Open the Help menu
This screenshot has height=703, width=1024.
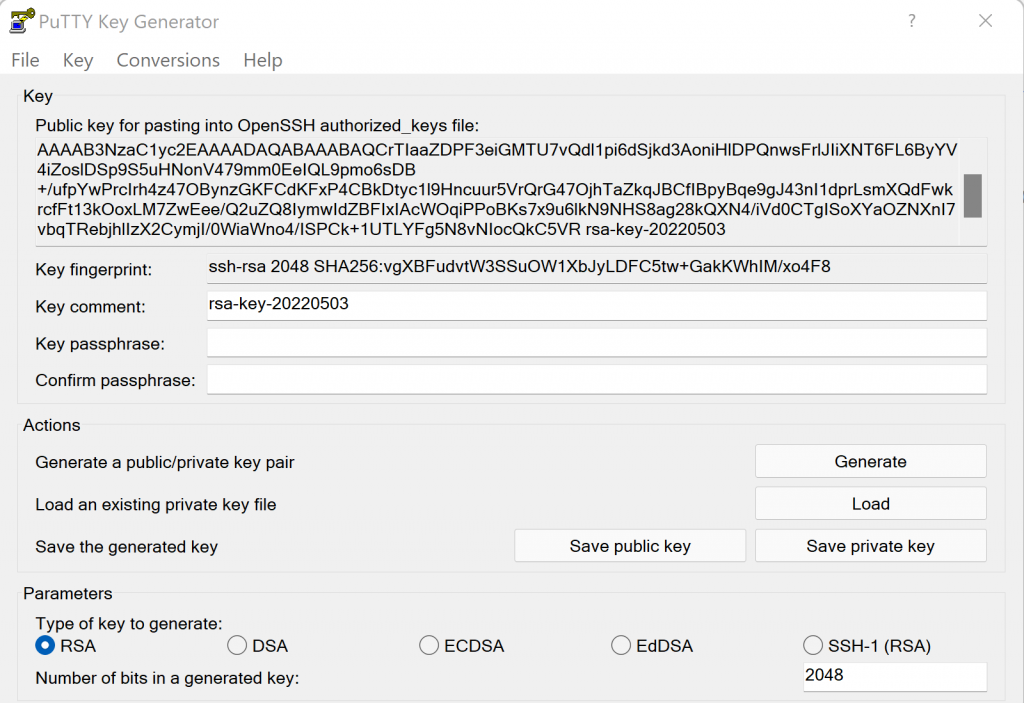[x=263, y=60]
